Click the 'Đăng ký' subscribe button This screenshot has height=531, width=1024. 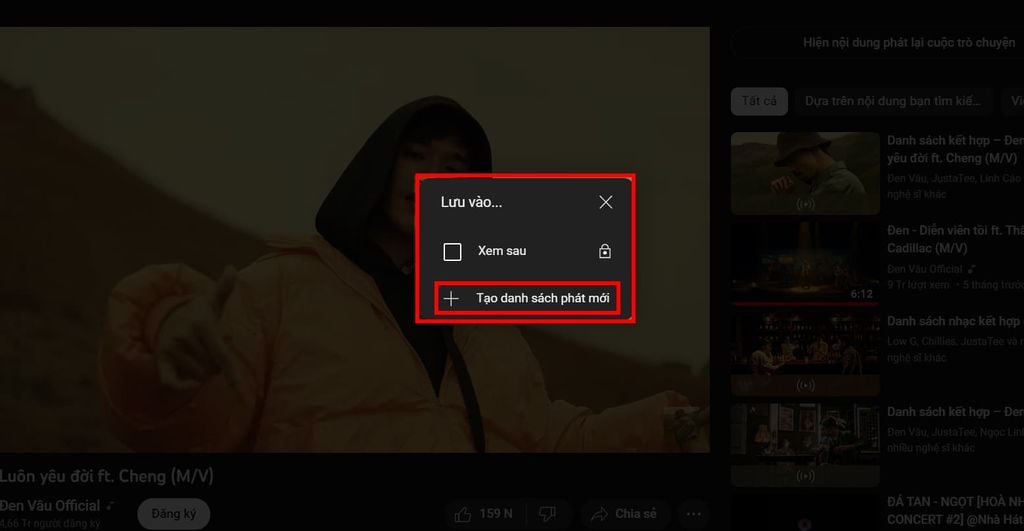[174, 514]
